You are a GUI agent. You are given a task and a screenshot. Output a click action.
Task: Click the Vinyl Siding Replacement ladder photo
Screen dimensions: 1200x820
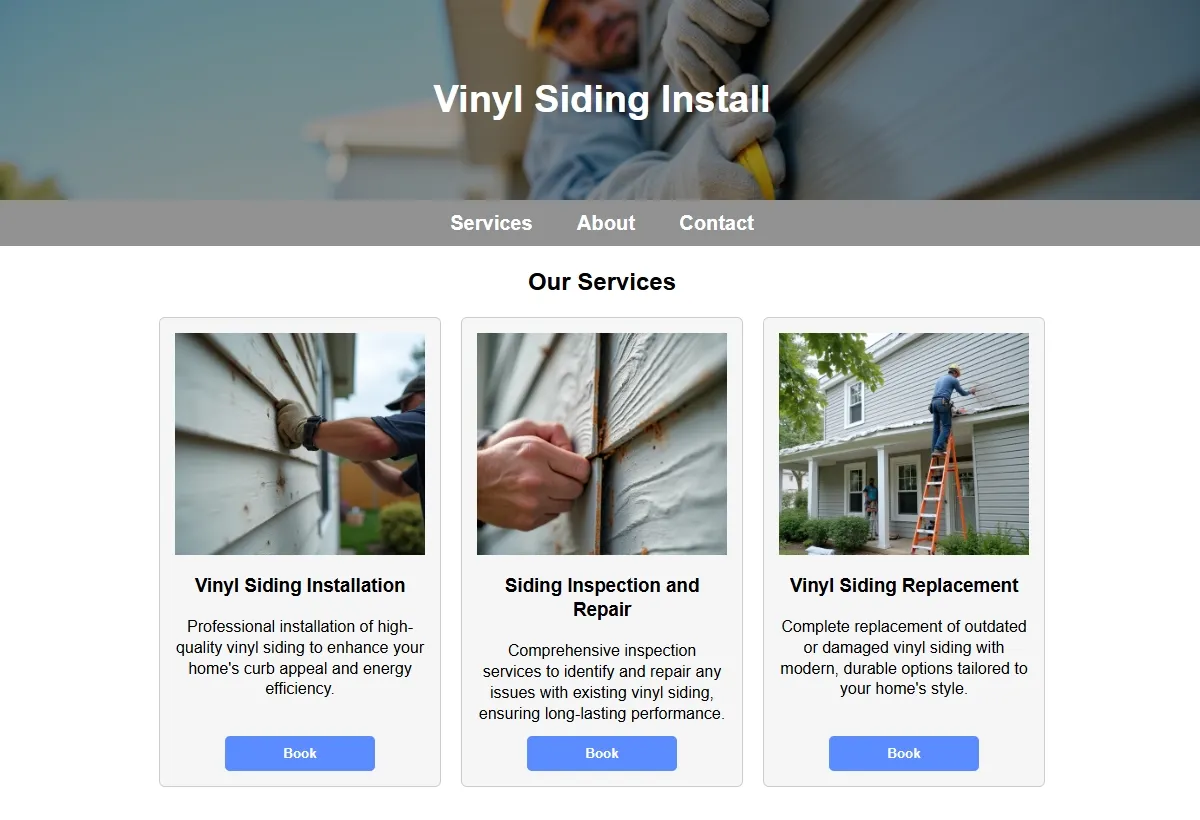[904, 444]
